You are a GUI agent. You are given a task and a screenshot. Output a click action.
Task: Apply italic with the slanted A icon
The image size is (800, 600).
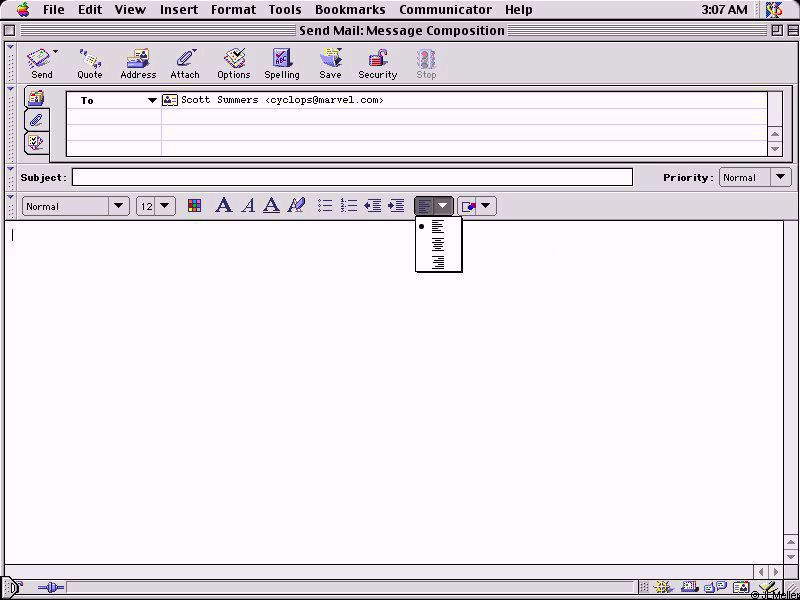[x=248, y=206]
